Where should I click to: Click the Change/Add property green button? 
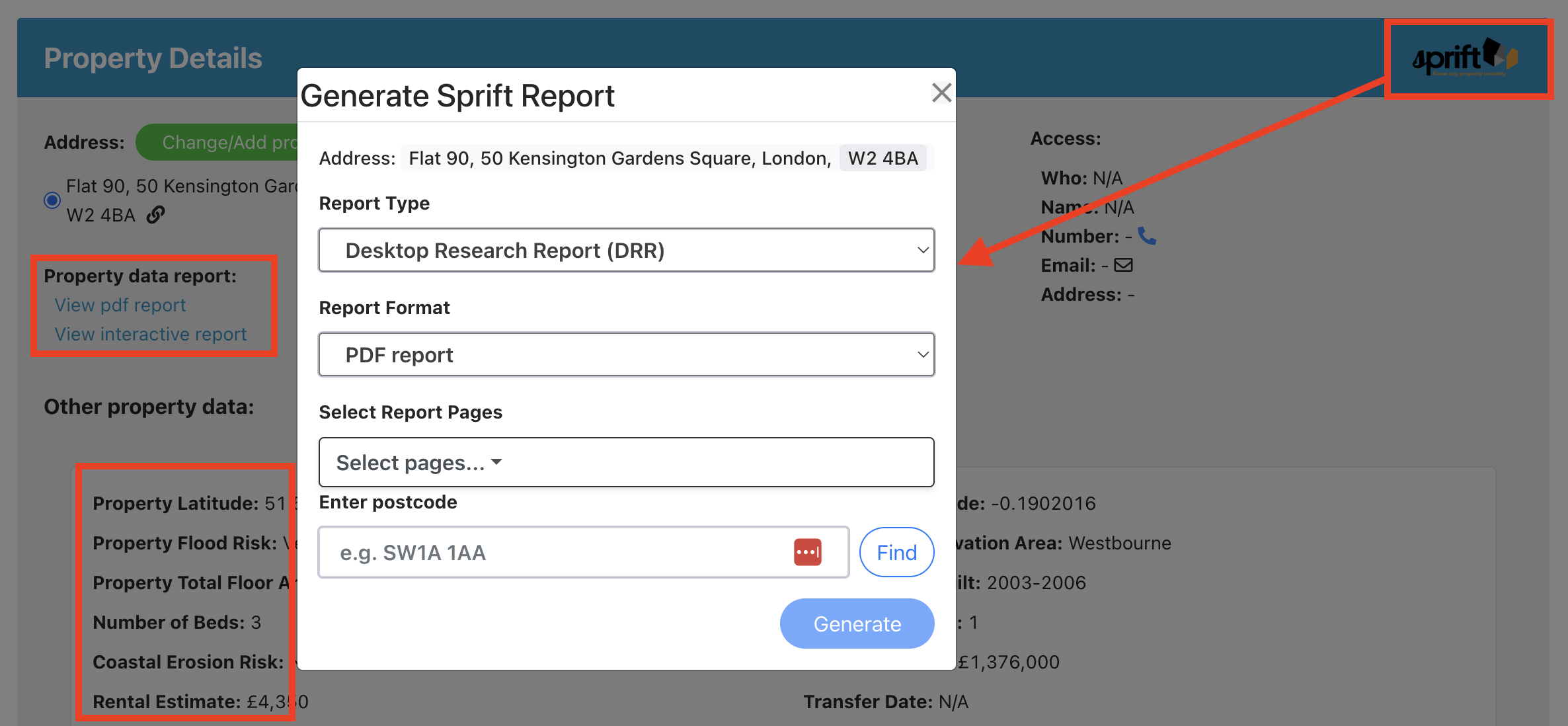218,142
